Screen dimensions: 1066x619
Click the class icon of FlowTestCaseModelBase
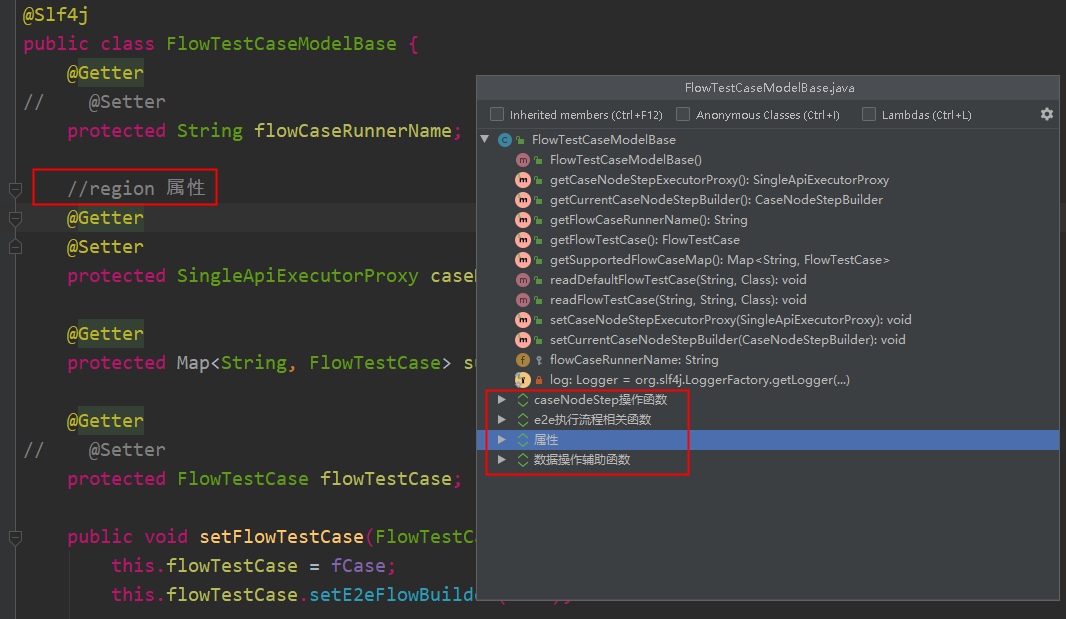coord(504,139)
